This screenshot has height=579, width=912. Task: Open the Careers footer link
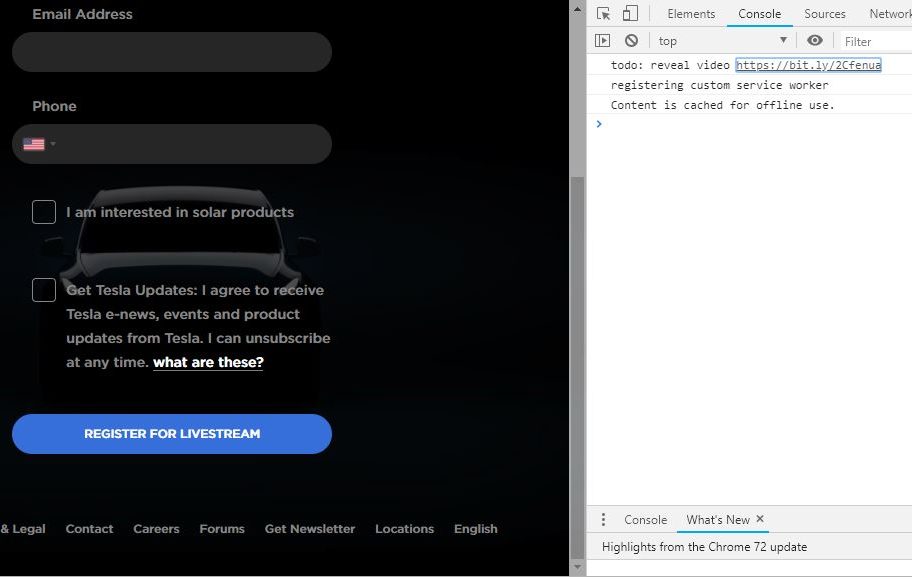point(156,528)
